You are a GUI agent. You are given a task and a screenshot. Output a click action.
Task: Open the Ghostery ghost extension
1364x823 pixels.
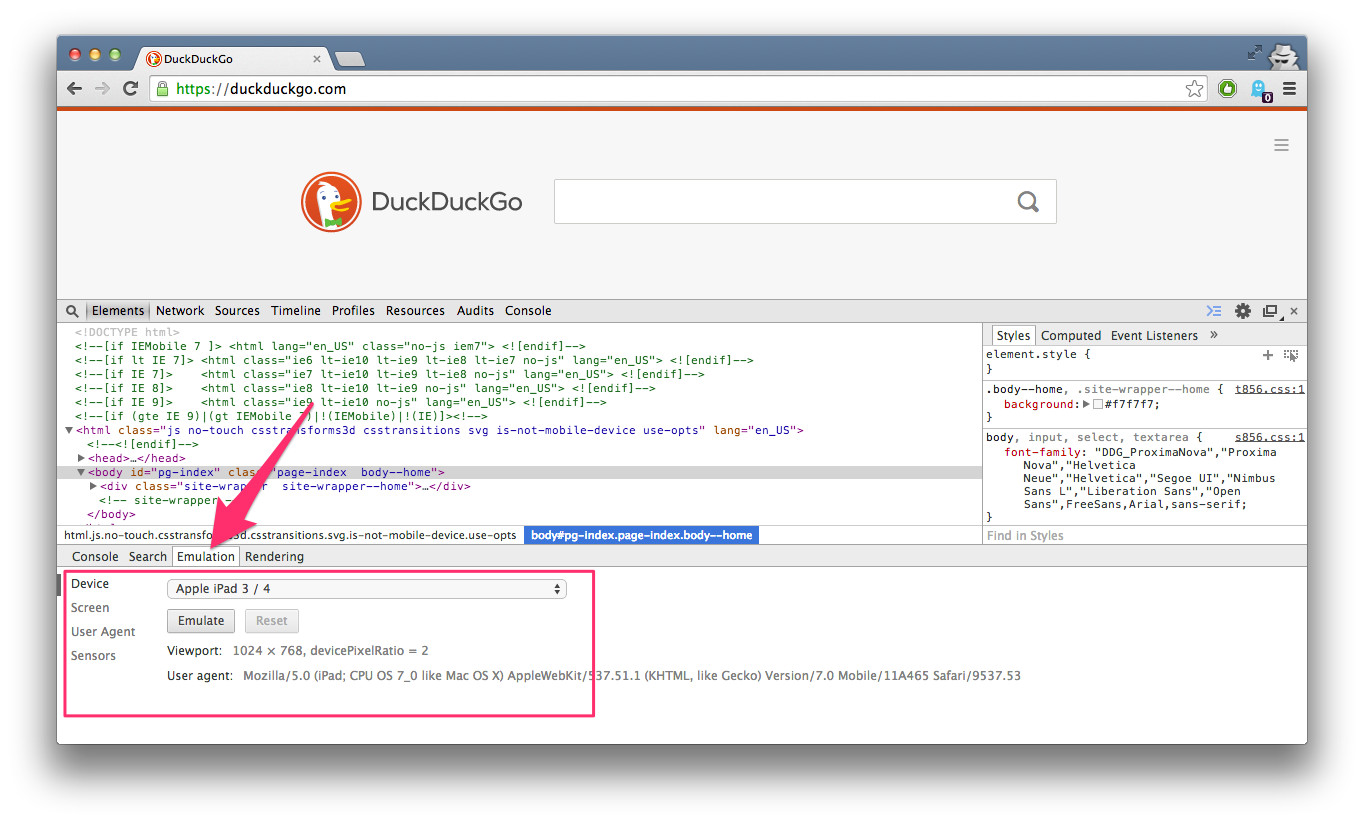1259,89
